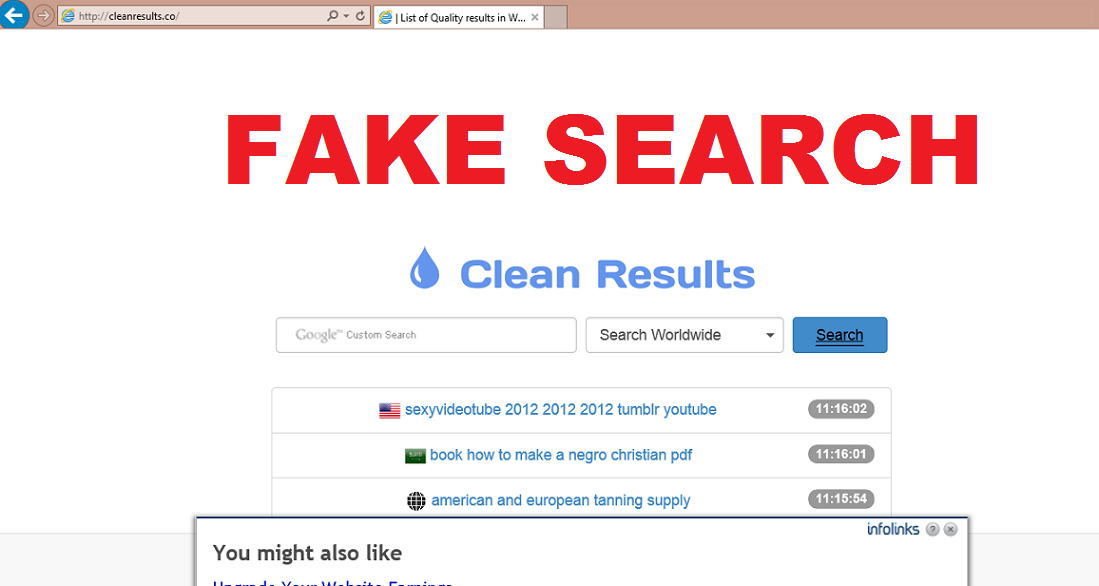Screen dimensions: 1099x586
Task: Open address bar search dropdown arrow
Action: click(x=346, y=15)
